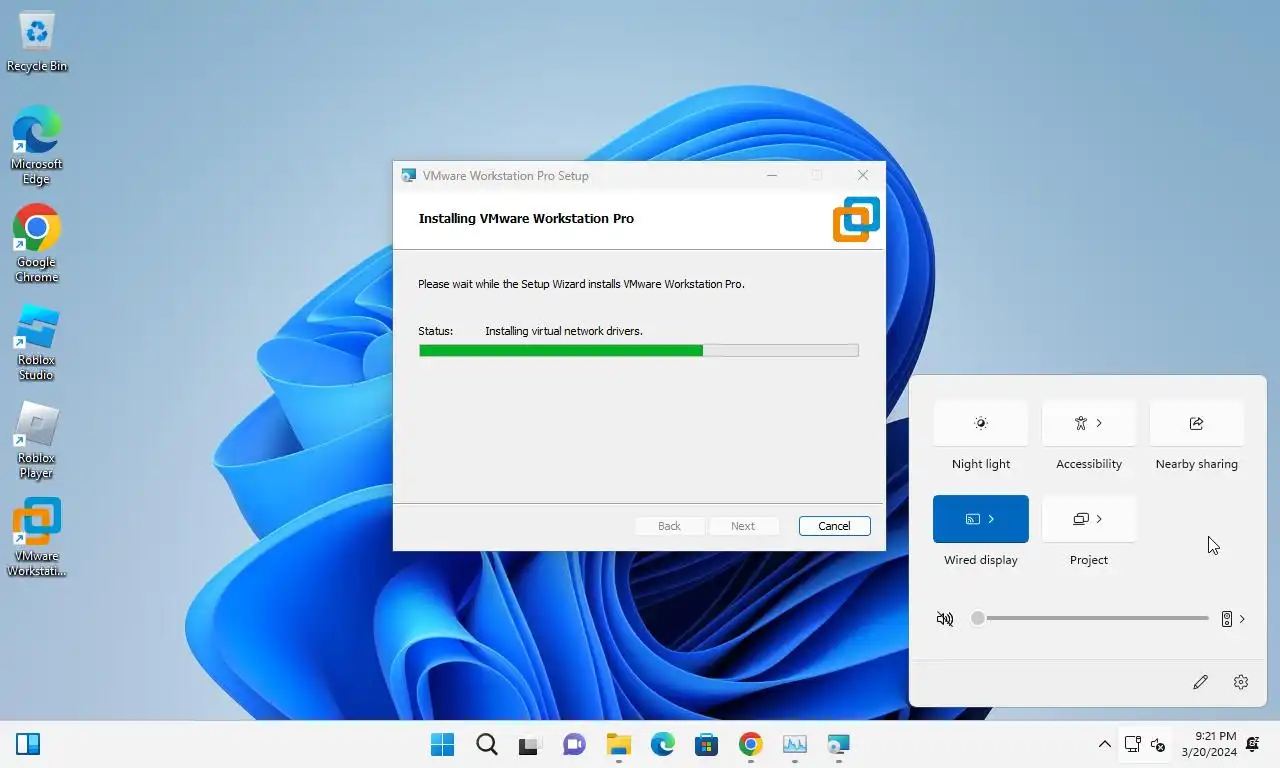The width and height of the screenshot is (1280, 768).
Task: Click the Cancel button in VMware Setup
Action: click(x=834, y=526)
